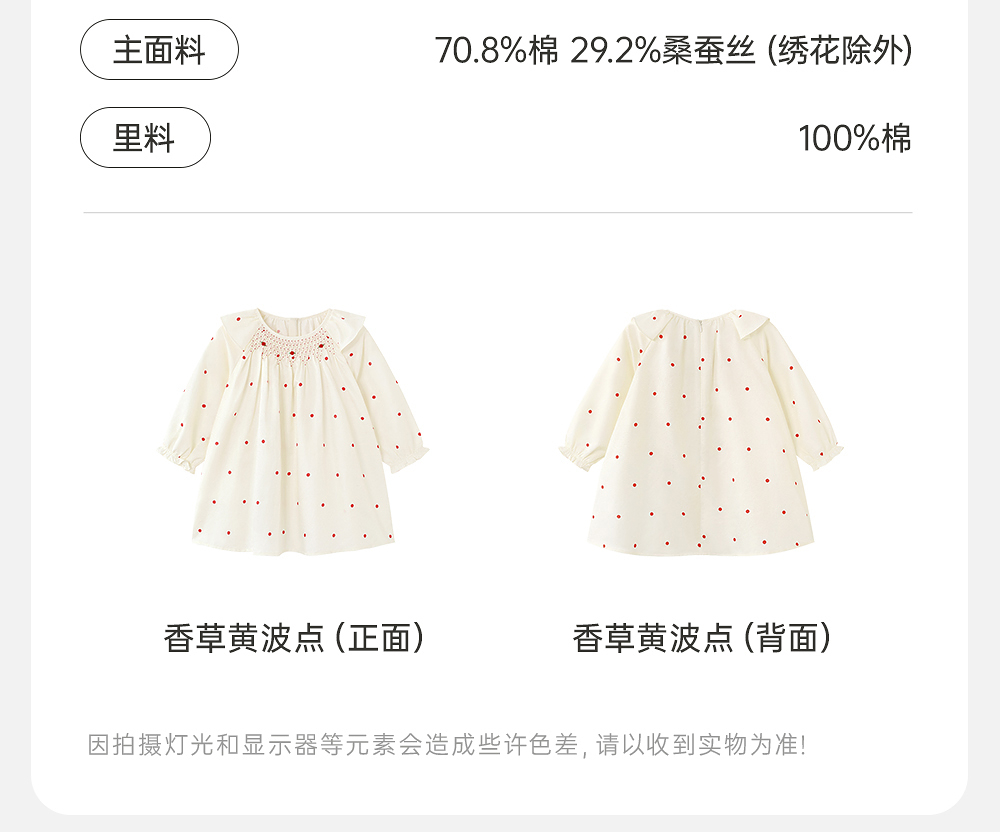Click the left ruffled cuff of front dress

pyautogui.click(x=177, y=458)
